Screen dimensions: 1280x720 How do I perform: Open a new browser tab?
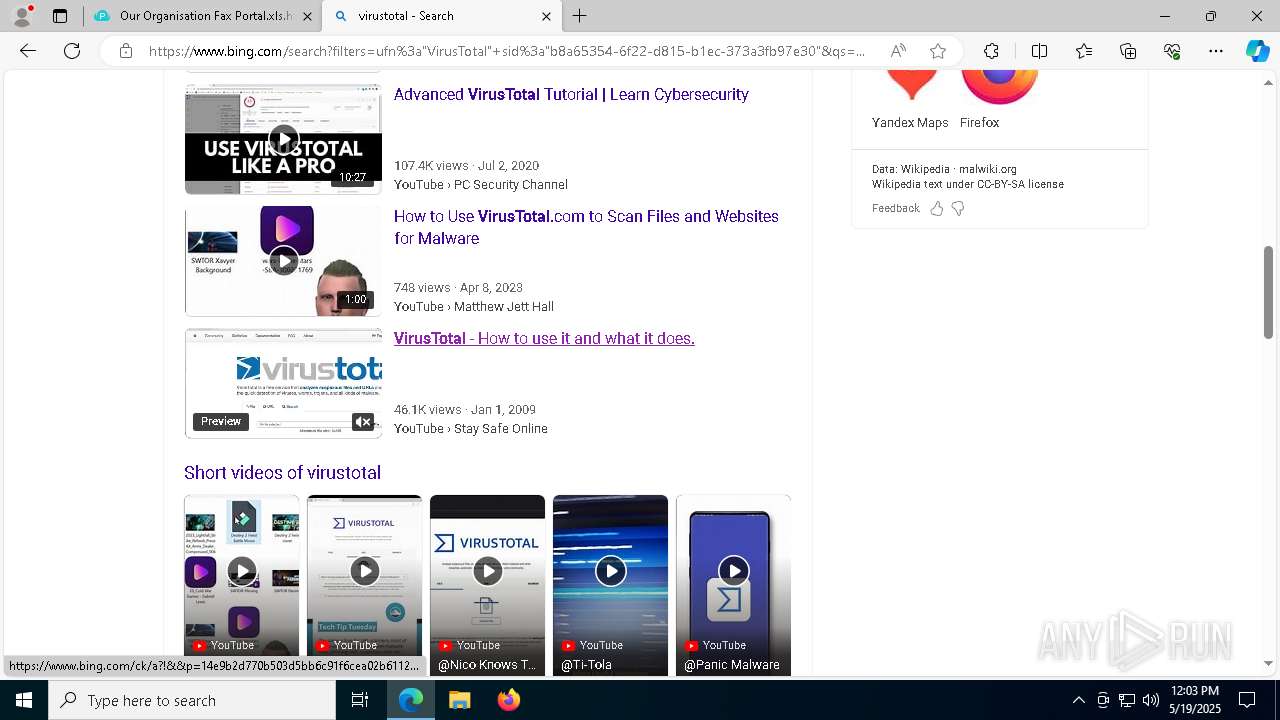[580, 16]
